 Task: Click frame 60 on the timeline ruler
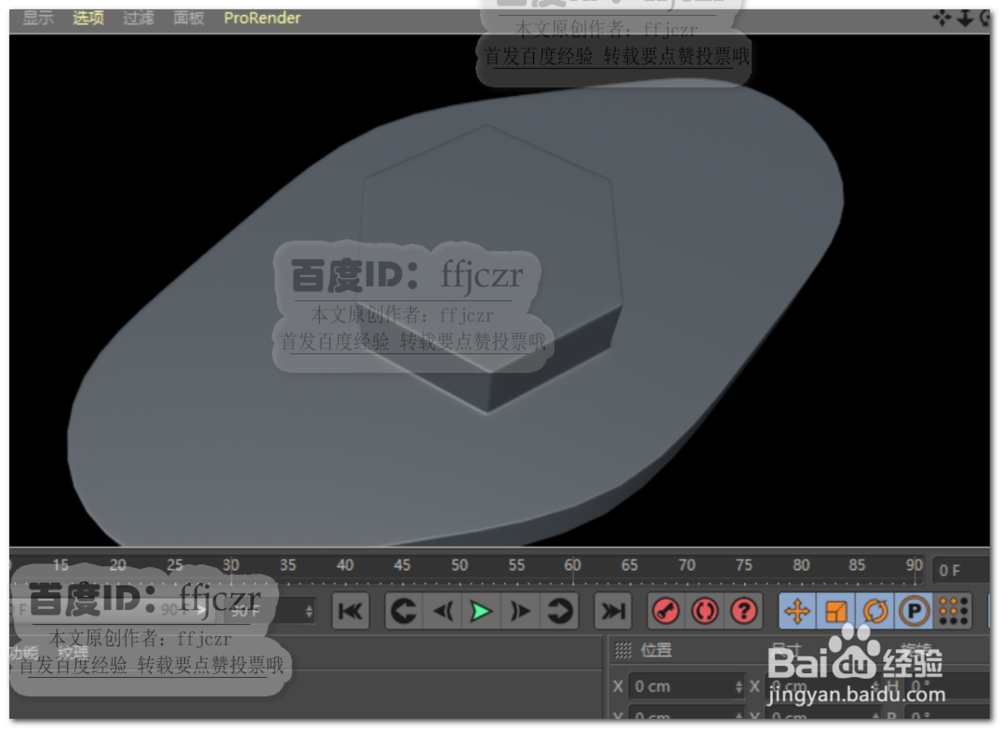(x=573, y=565)
